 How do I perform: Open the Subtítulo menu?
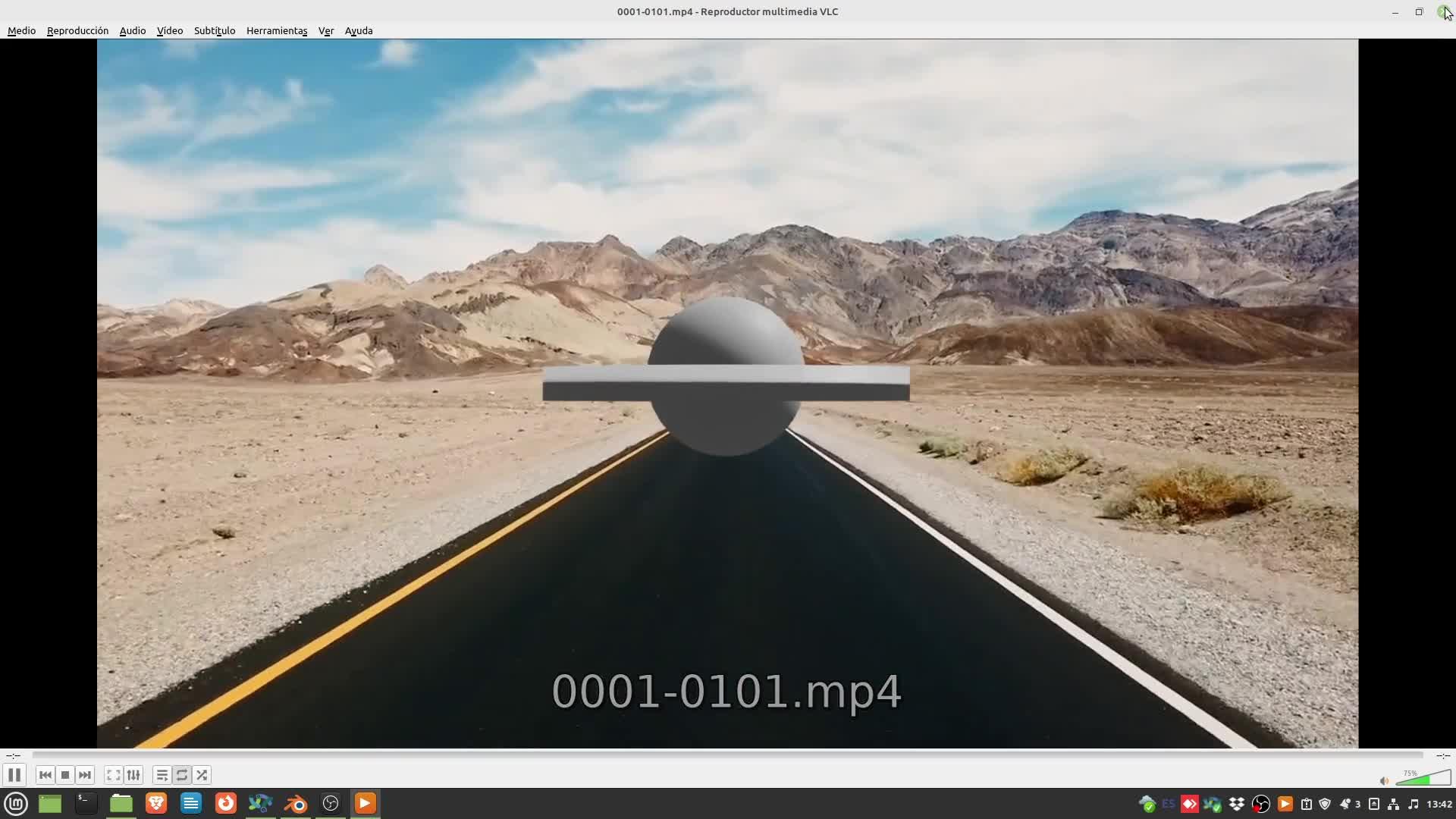tap(215, 30)
